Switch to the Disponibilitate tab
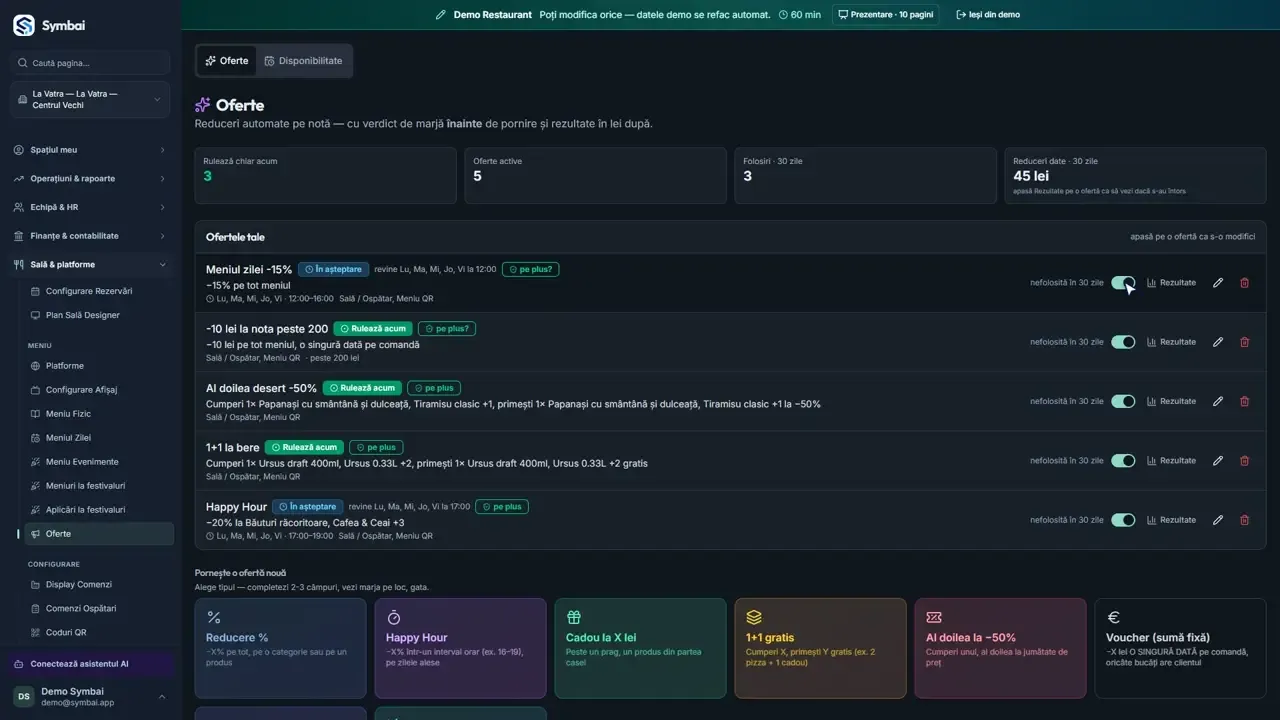 coord(303,61)
